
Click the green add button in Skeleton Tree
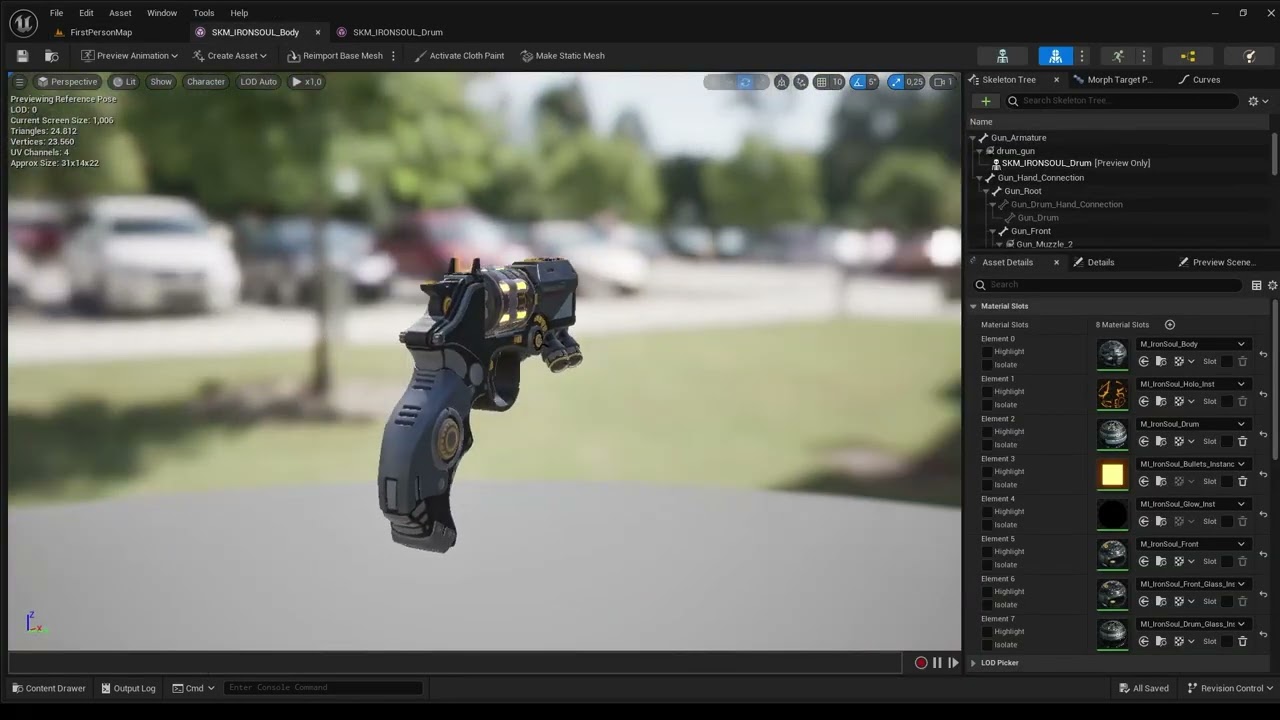coord(985,101)
